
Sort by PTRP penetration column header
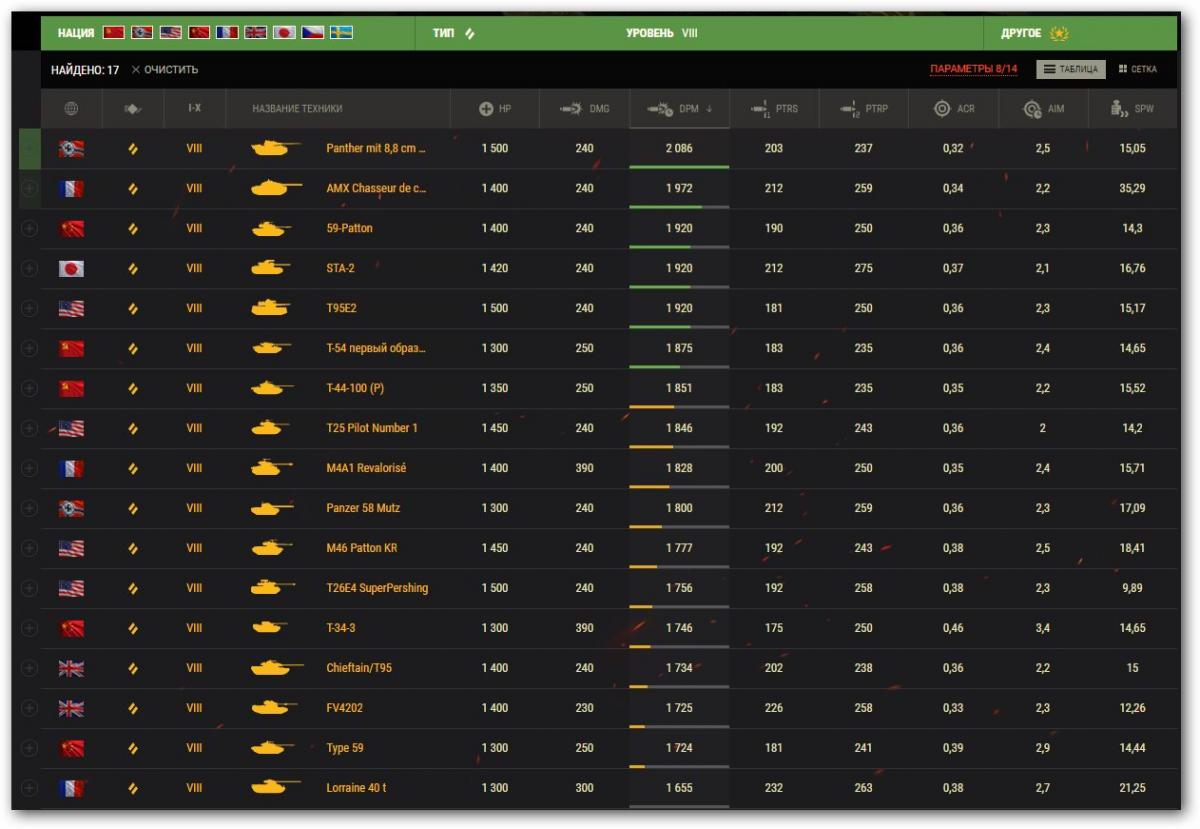point(863,108)
